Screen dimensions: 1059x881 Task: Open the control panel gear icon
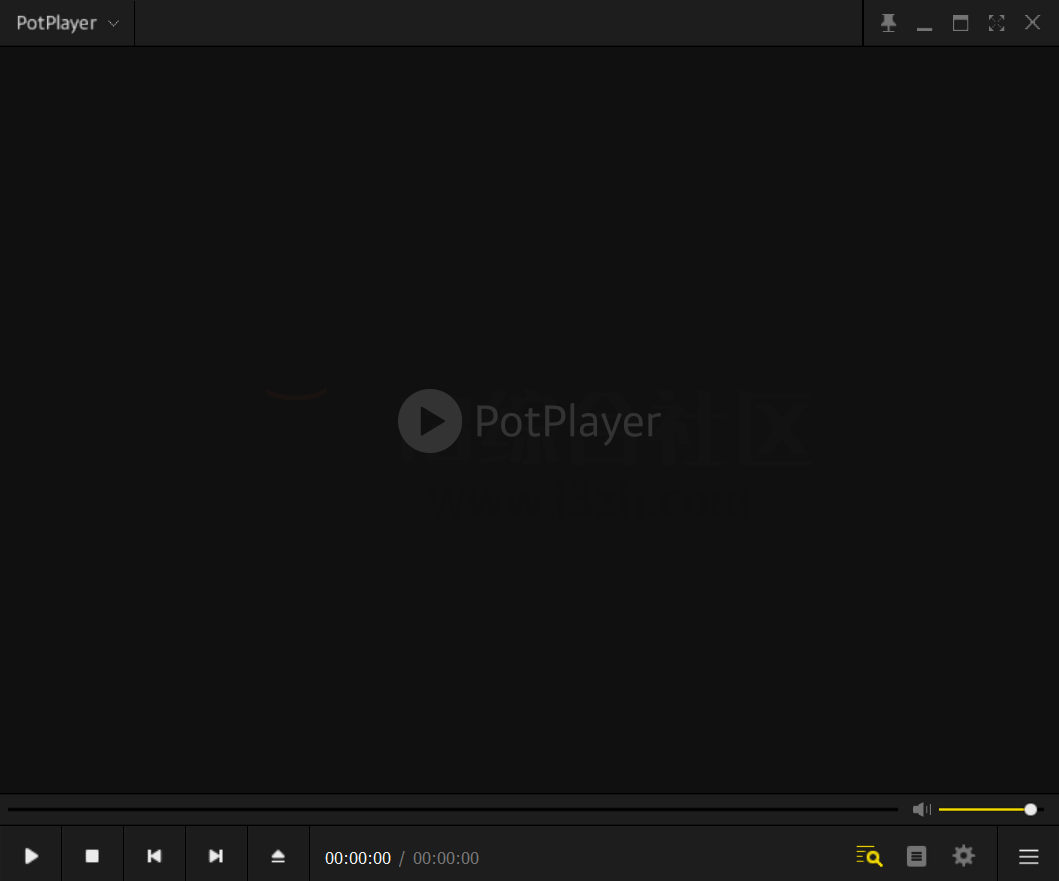[x=964, y=856]
